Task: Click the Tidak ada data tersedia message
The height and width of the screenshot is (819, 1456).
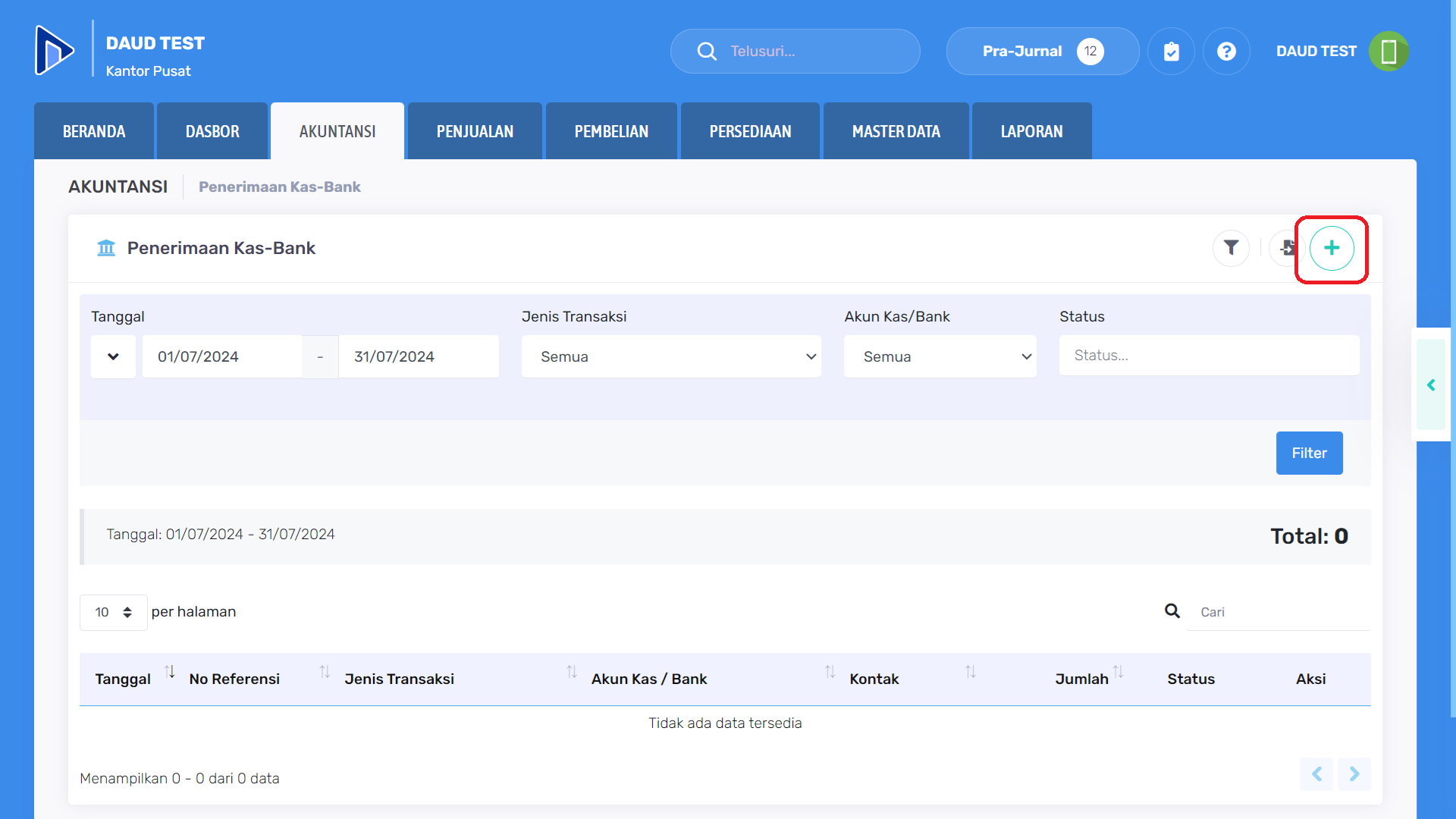Action: coord(725,723)
